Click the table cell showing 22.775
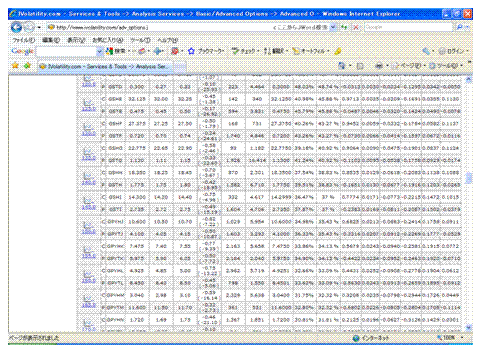 coord(137,148)
